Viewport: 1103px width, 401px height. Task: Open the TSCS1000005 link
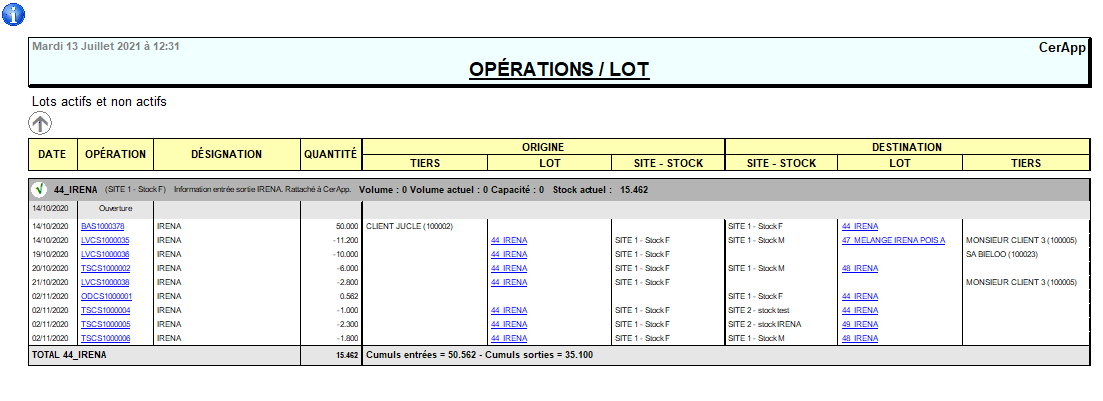tap(105, 324)
